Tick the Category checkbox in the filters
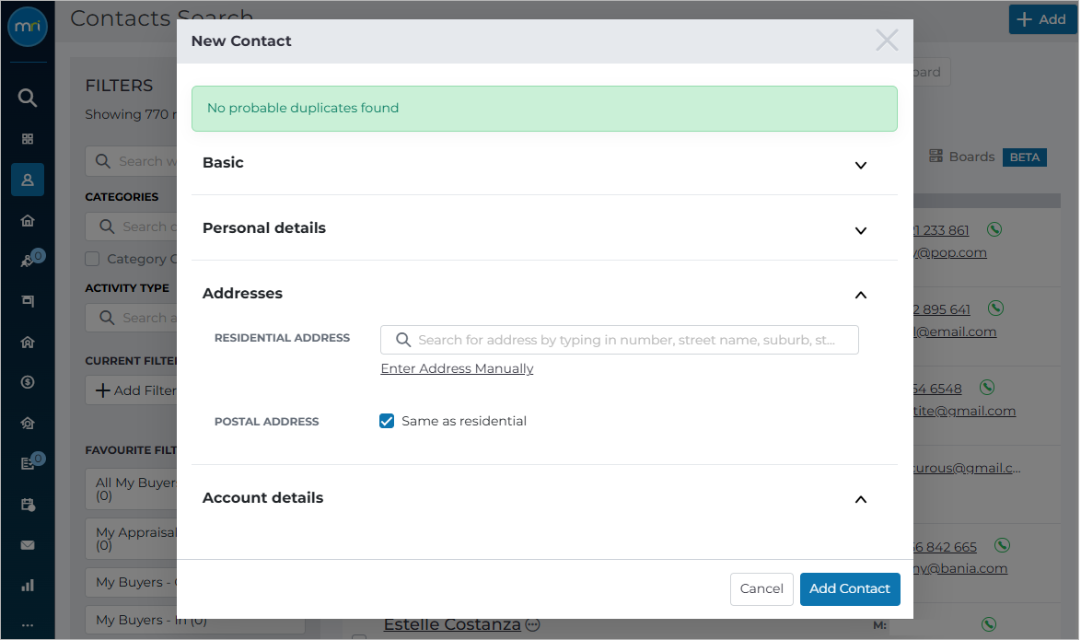1080x640 pixels. 92,258
